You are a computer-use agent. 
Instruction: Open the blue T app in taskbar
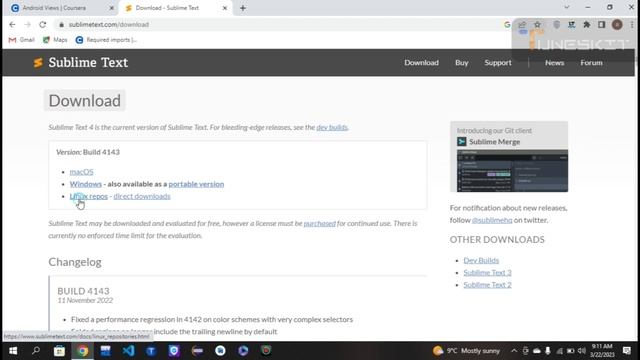151,351
